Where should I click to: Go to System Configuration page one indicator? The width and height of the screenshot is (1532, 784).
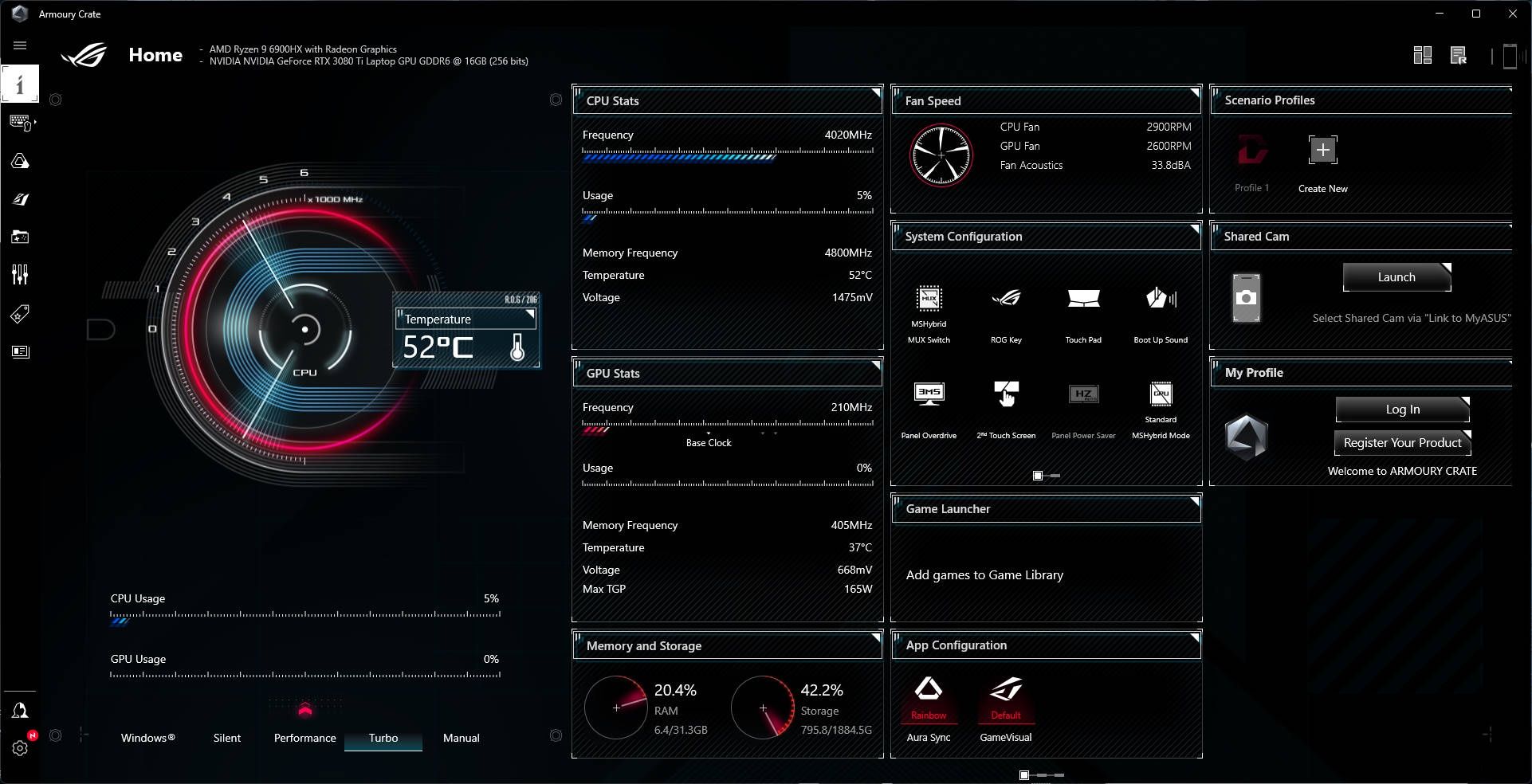[1038, 476]
